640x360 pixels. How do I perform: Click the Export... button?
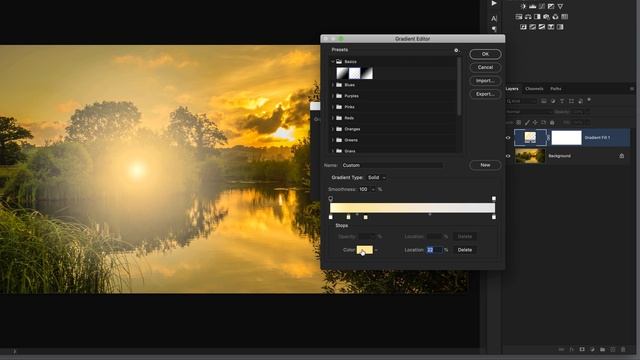[485, 94]
